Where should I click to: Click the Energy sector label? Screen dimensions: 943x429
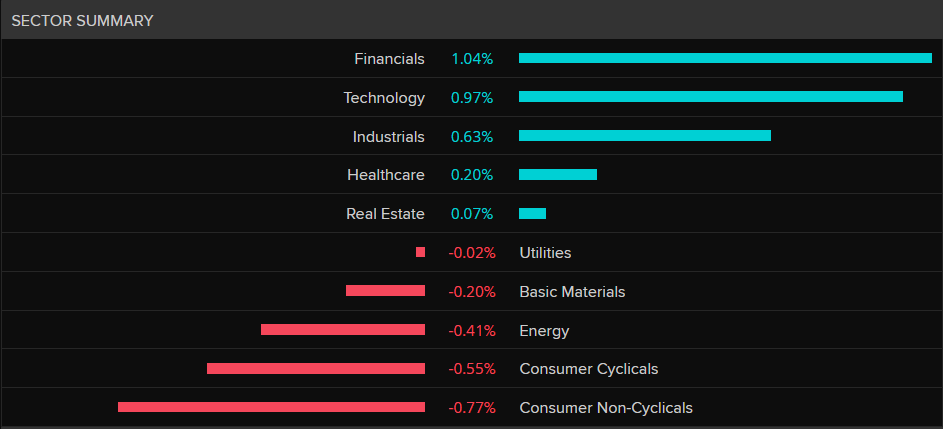(544, 331)
